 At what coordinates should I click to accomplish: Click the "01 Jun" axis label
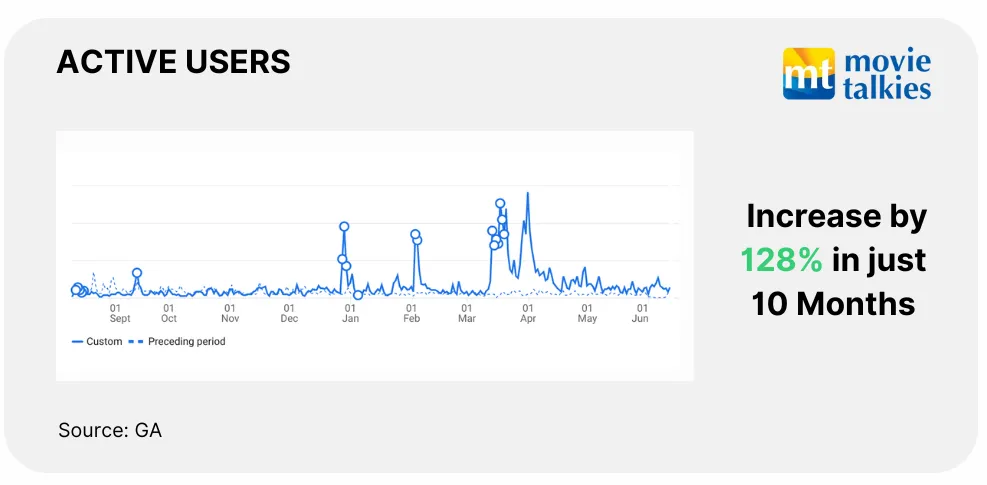click(x=641, y=313)
